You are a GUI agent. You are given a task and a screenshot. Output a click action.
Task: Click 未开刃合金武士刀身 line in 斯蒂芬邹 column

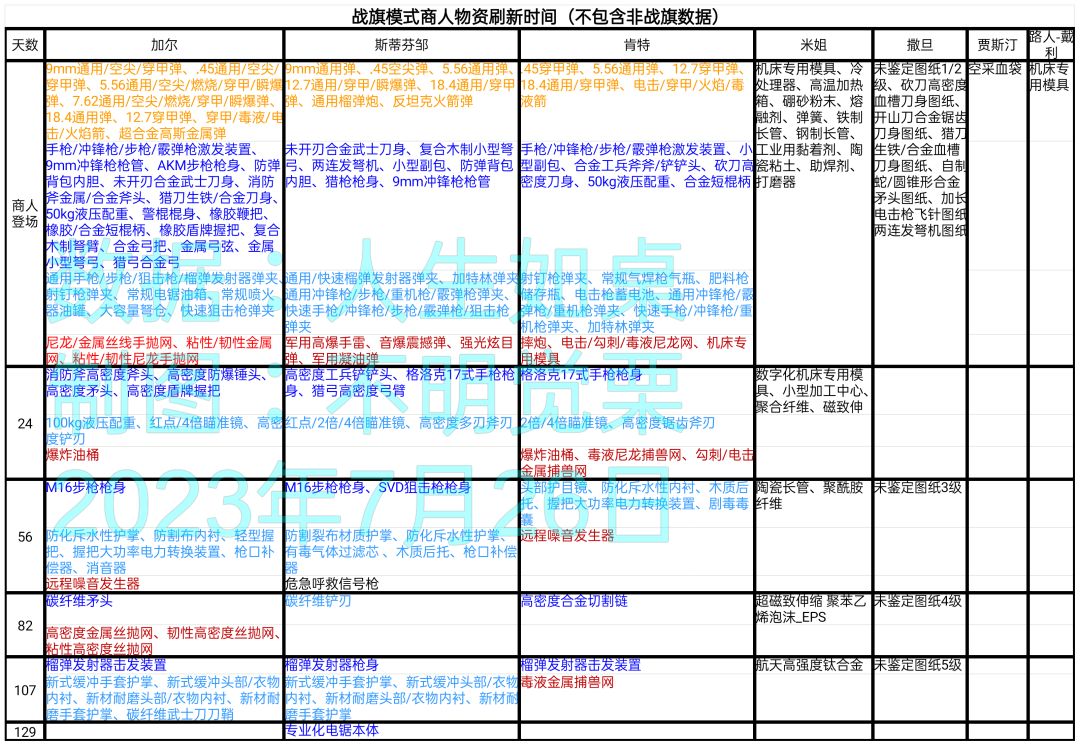(x=399, y=149)
